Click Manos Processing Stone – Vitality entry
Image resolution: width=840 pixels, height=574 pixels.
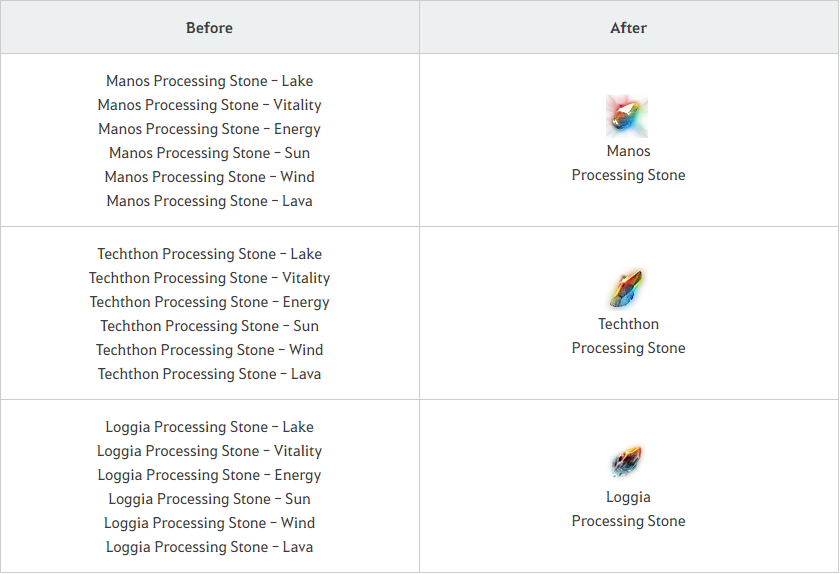click(209, 105)
